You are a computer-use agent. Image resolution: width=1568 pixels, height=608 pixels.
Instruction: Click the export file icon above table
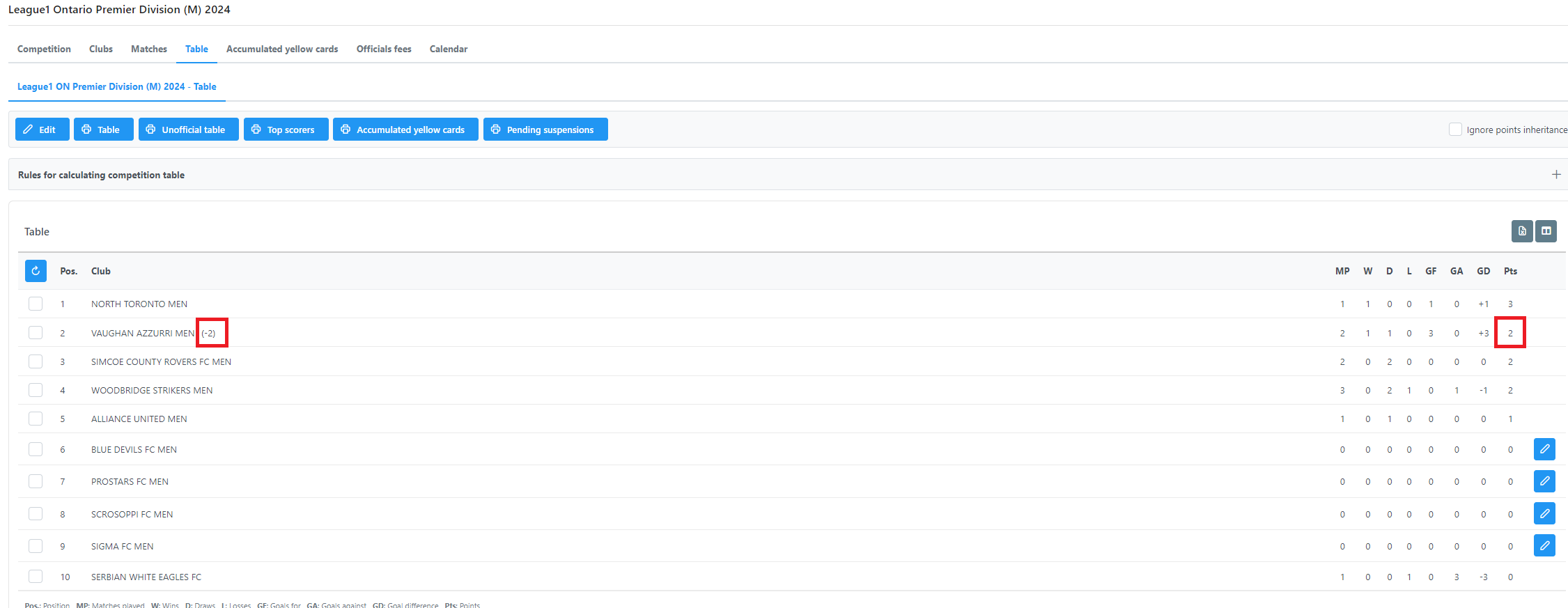click(x=1522, y=231)
